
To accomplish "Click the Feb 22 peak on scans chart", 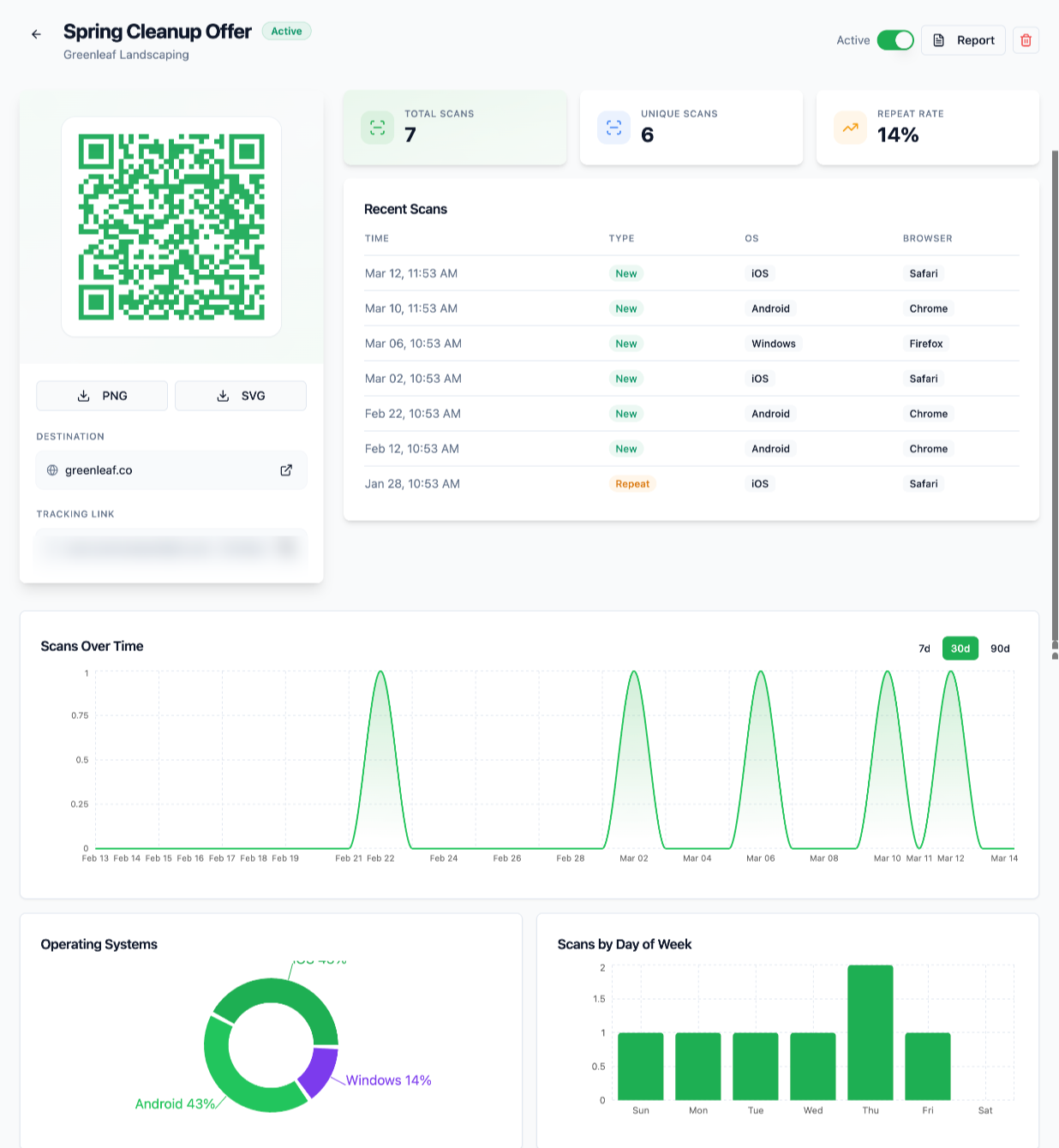I will 380,672.
